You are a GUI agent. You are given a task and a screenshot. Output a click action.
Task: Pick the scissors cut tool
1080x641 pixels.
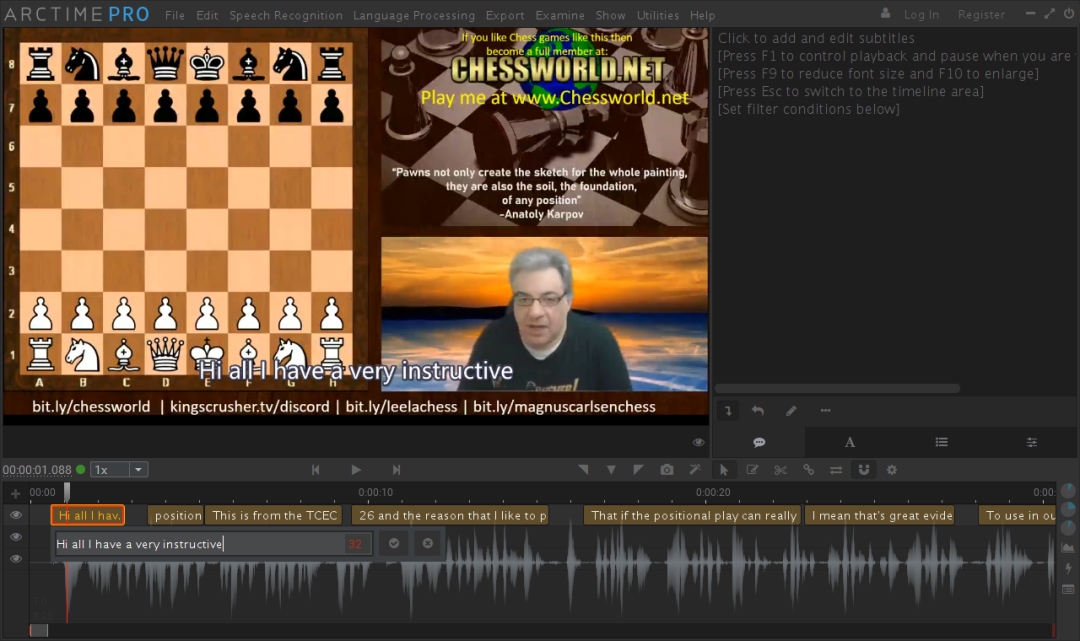pos(780,470)
